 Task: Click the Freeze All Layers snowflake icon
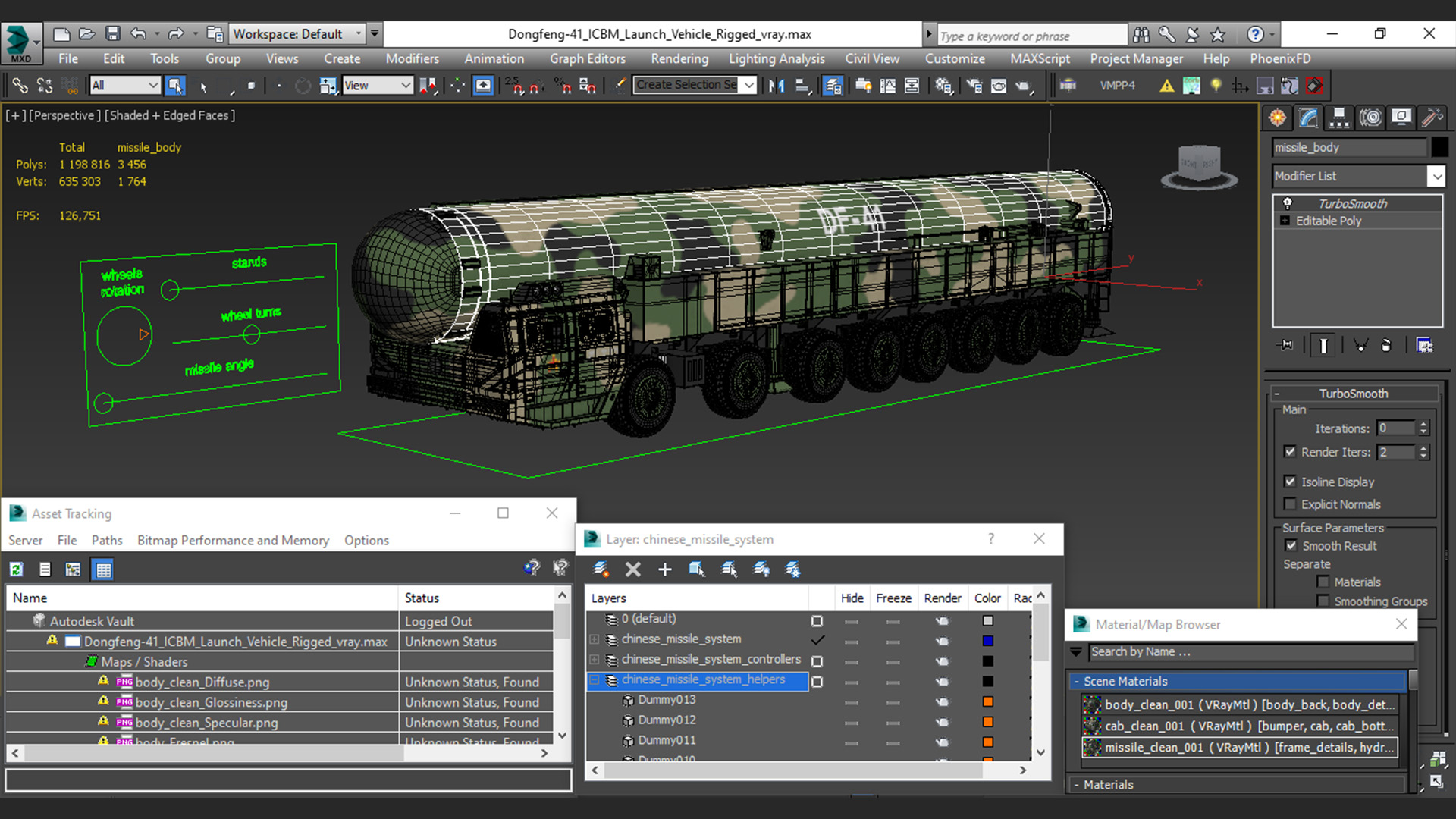(x=793, y=569)
